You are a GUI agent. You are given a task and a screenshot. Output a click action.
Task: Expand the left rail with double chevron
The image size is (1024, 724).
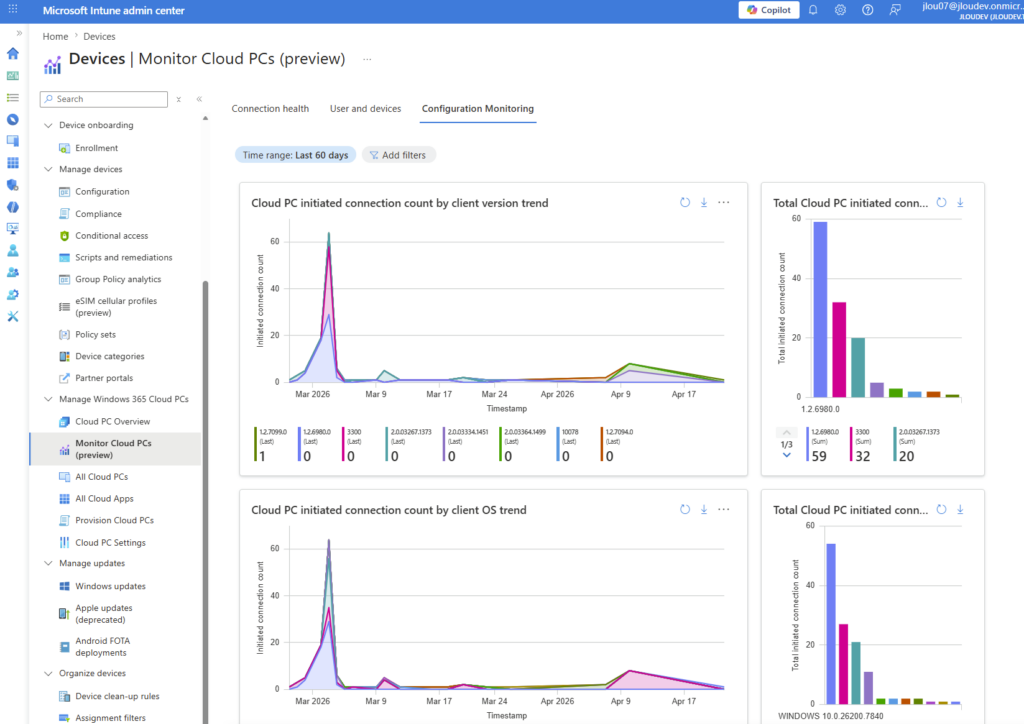tap(19, 33)
